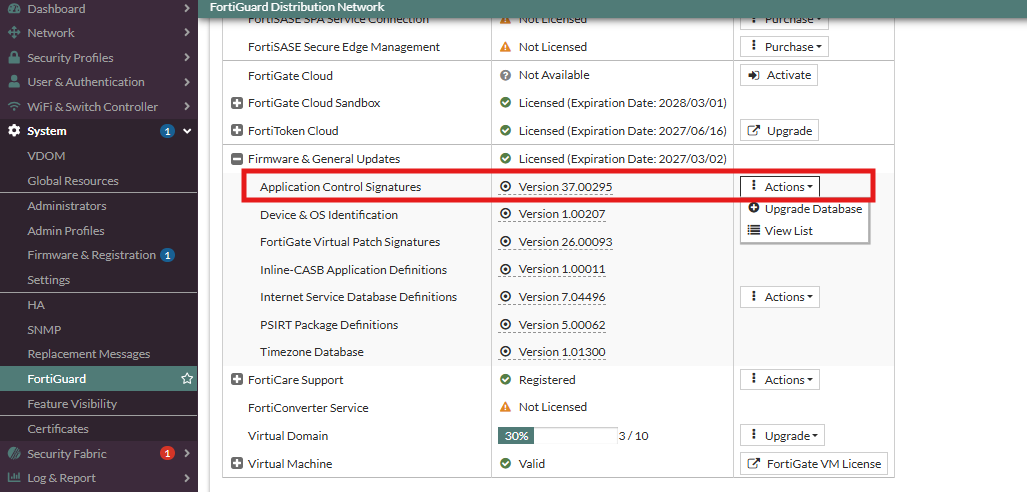1027x492 pixels.
Task: Click the FortiGate Cloud Activate button
Action: click(x=779, y=75)
